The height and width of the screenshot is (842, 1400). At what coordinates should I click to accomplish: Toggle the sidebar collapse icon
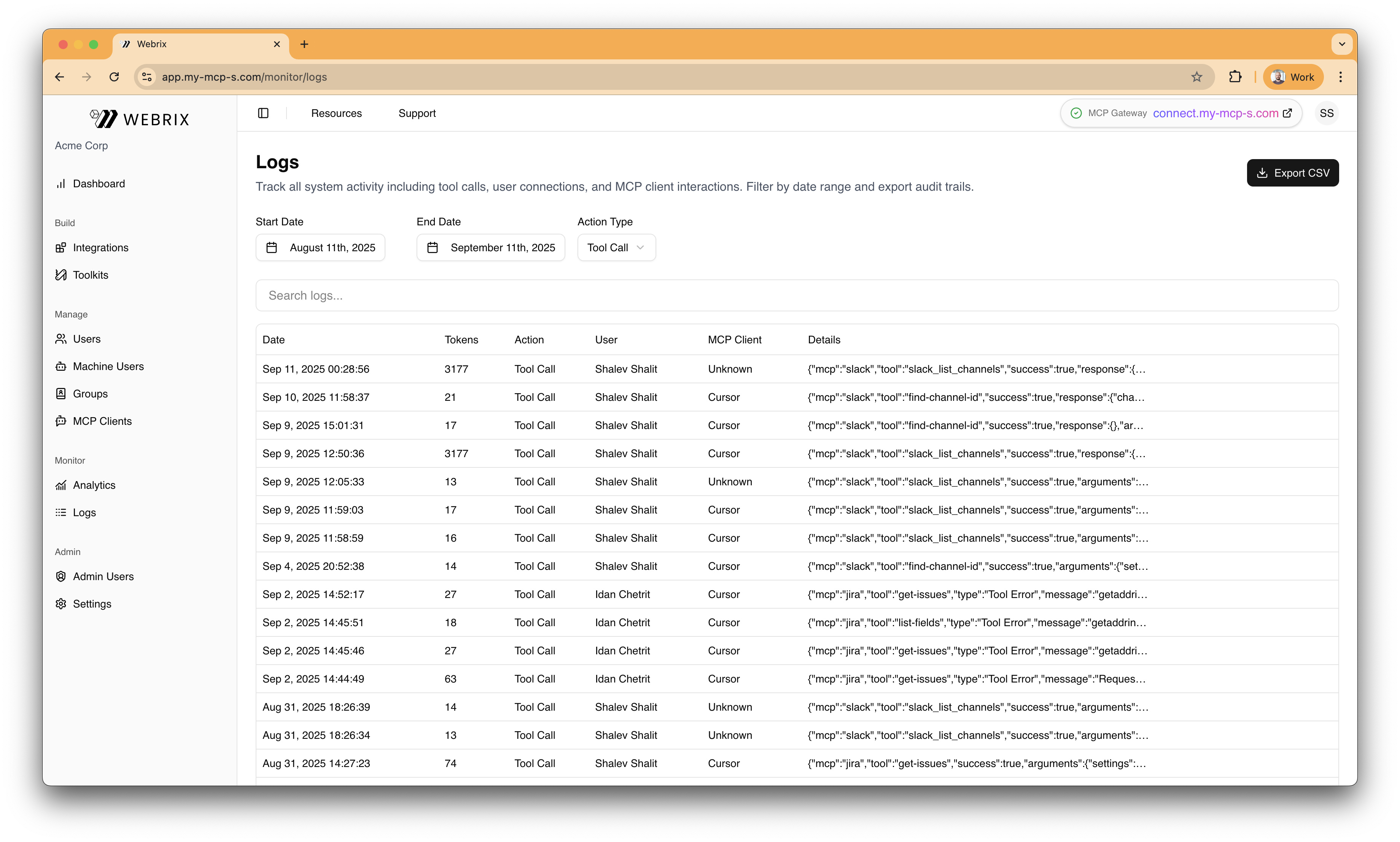[x=263, y=113]
